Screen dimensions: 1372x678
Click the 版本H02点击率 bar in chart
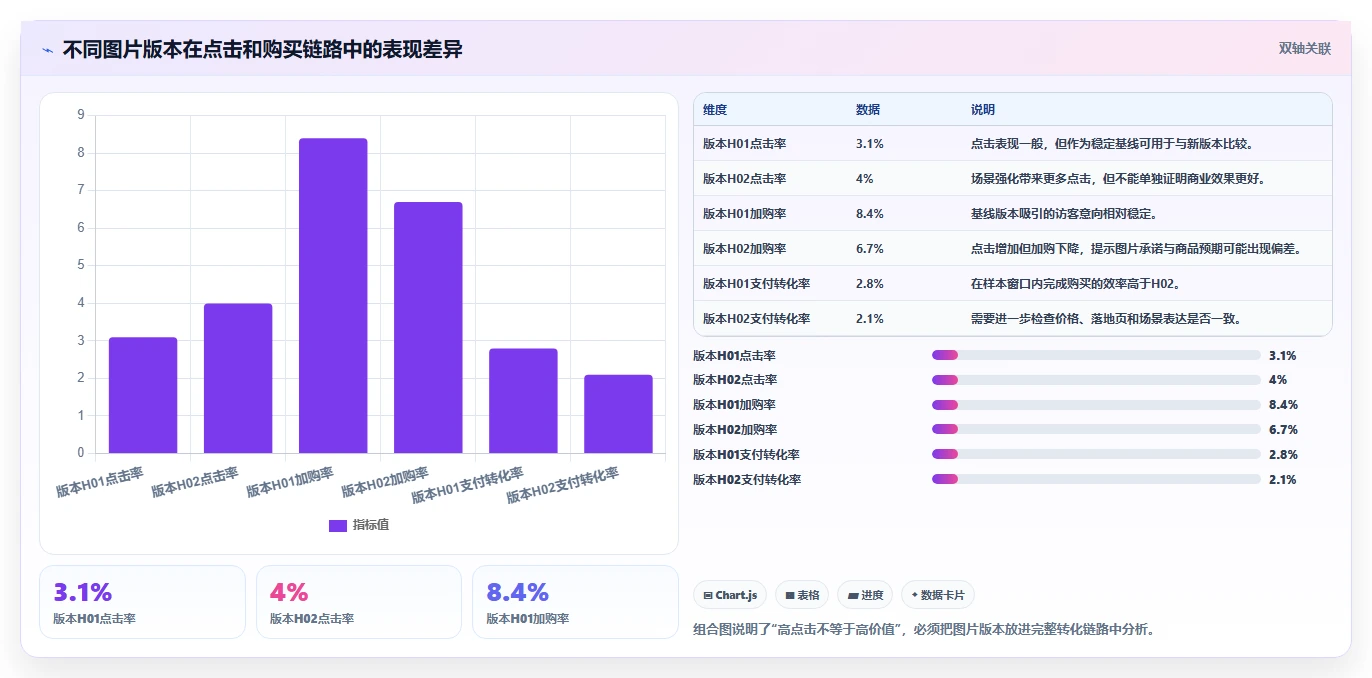(x=238, y=378)
